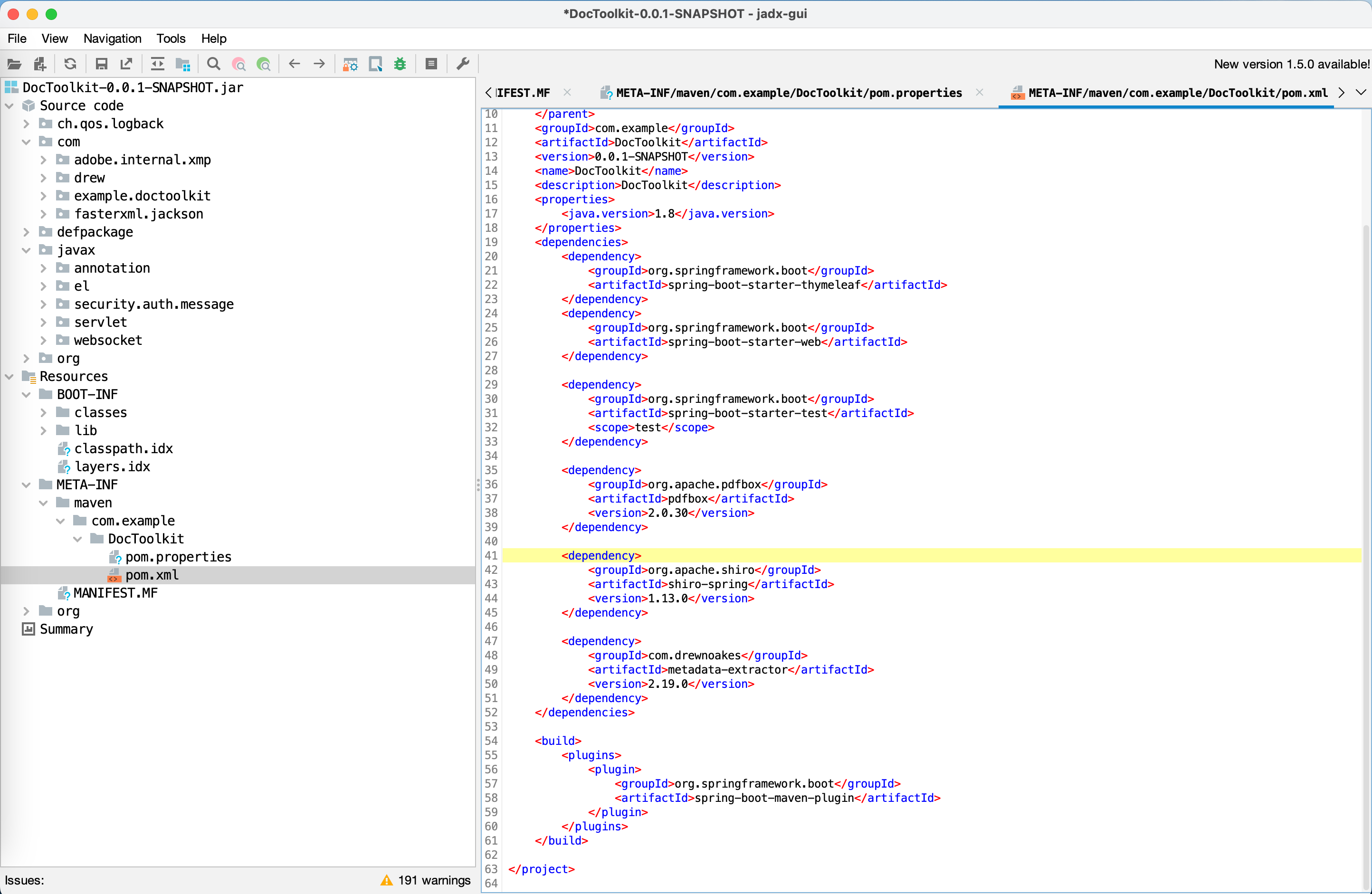Go back with the left arrow
The width and height of the screenshot is (1372, 894).
tap(295, 64)
